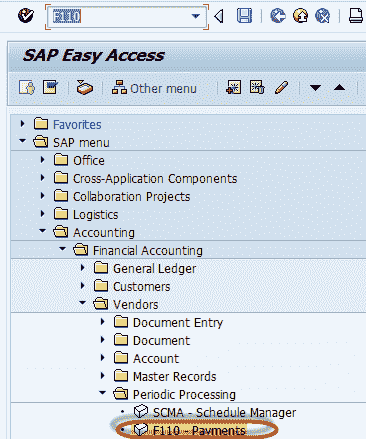The image size is (366, 439).
Task: Click the green Back arrow icon
Action: click(278, 16)
